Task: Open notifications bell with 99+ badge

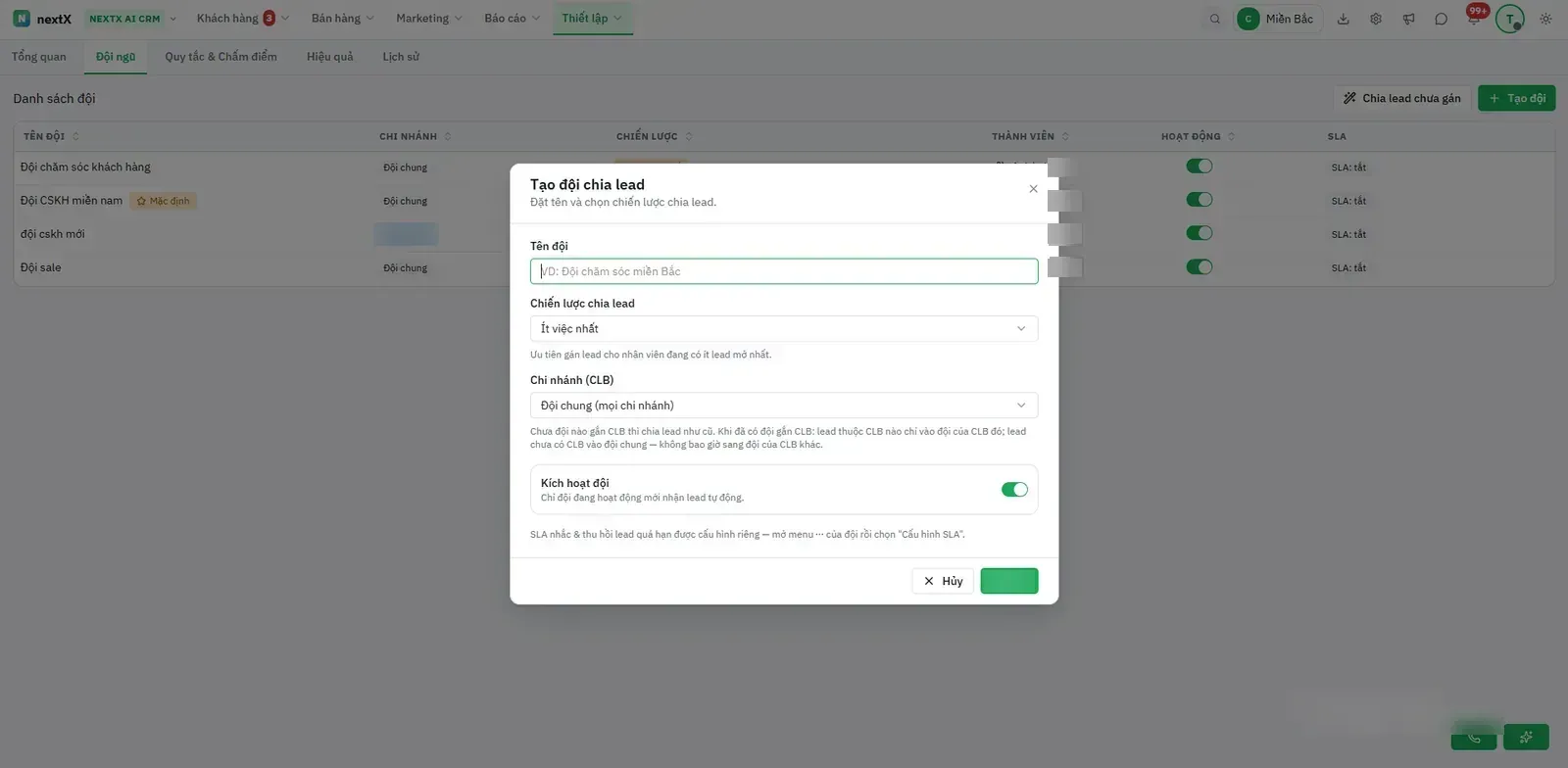Action: click(1475, 17)
